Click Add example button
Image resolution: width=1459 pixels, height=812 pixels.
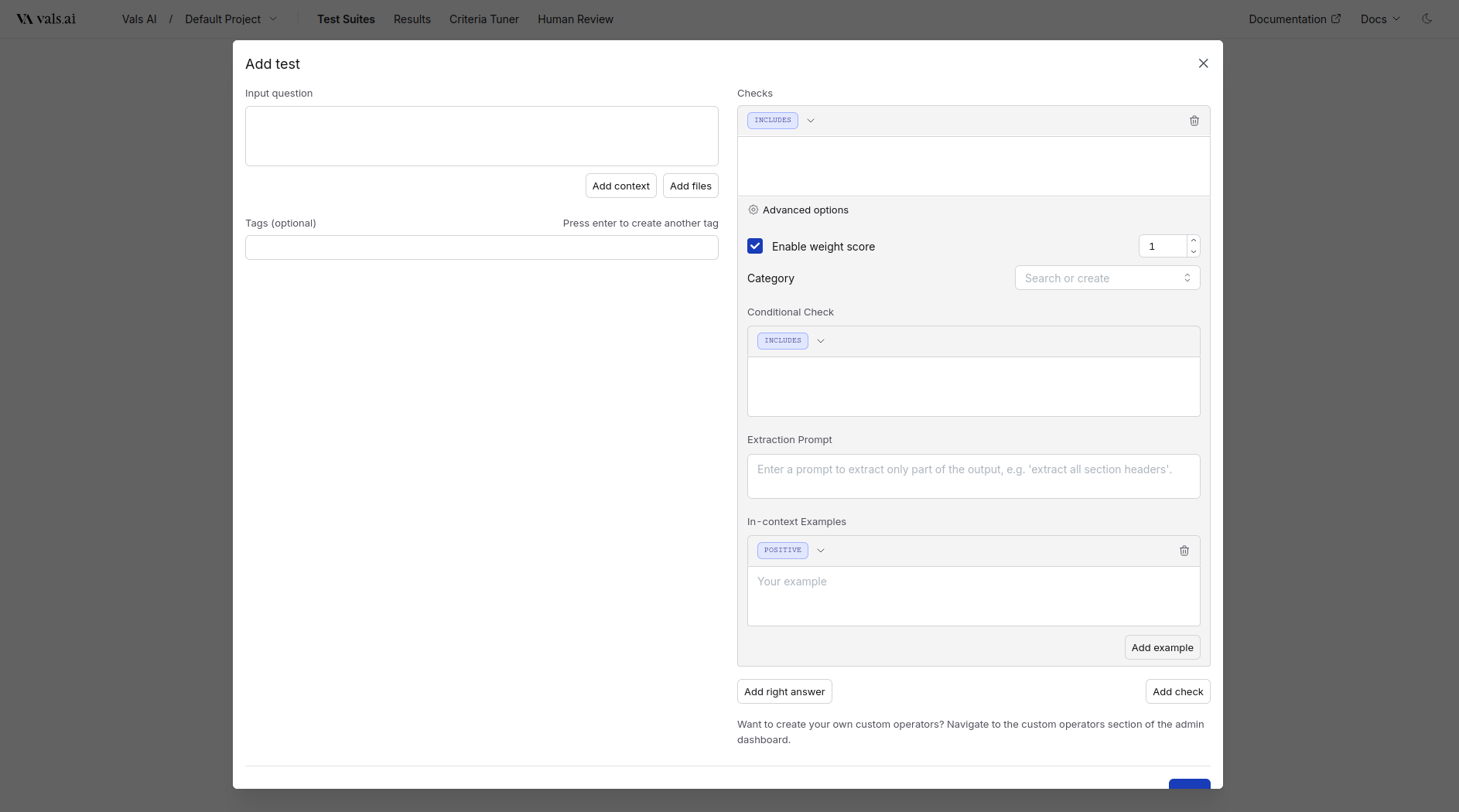(x=1162, y=647)
